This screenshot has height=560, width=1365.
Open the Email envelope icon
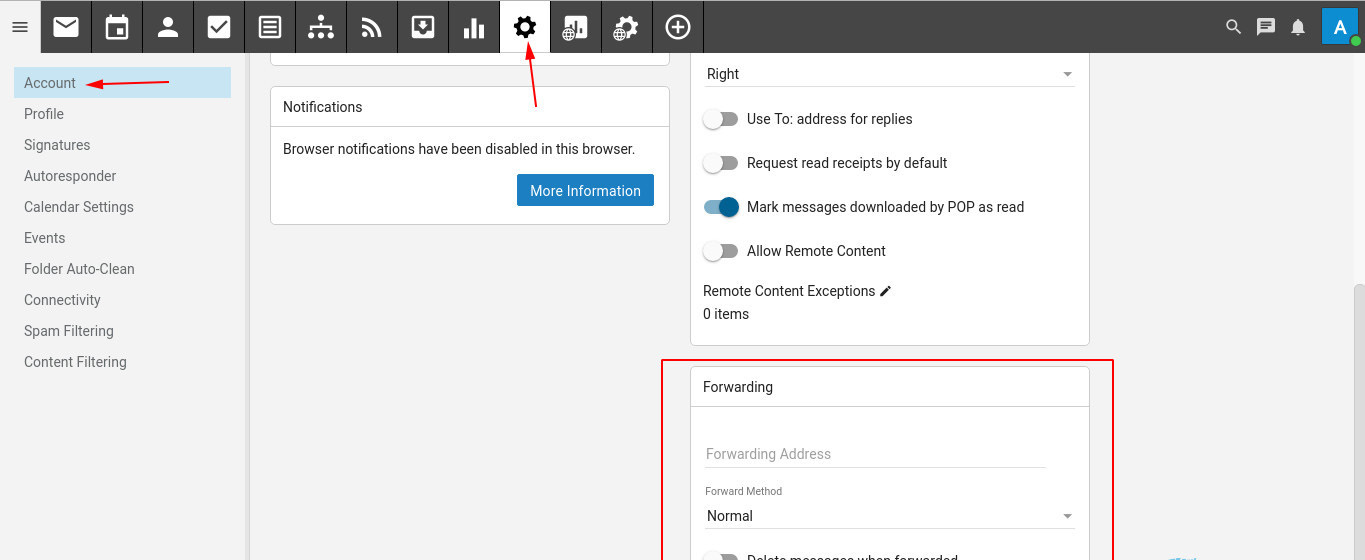click(66, 27)
